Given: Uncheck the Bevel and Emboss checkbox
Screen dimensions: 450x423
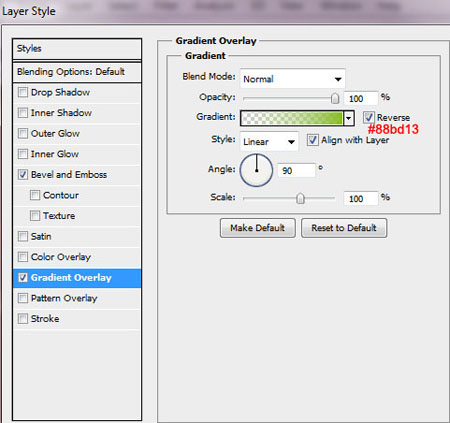Looking at the screenshot, I should pyautogui.click(x=23, y=174).
